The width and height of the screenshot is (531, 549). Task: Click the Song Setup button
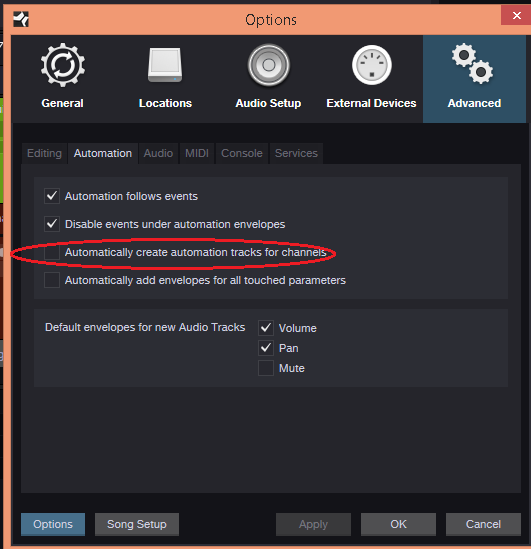[137, 524]
